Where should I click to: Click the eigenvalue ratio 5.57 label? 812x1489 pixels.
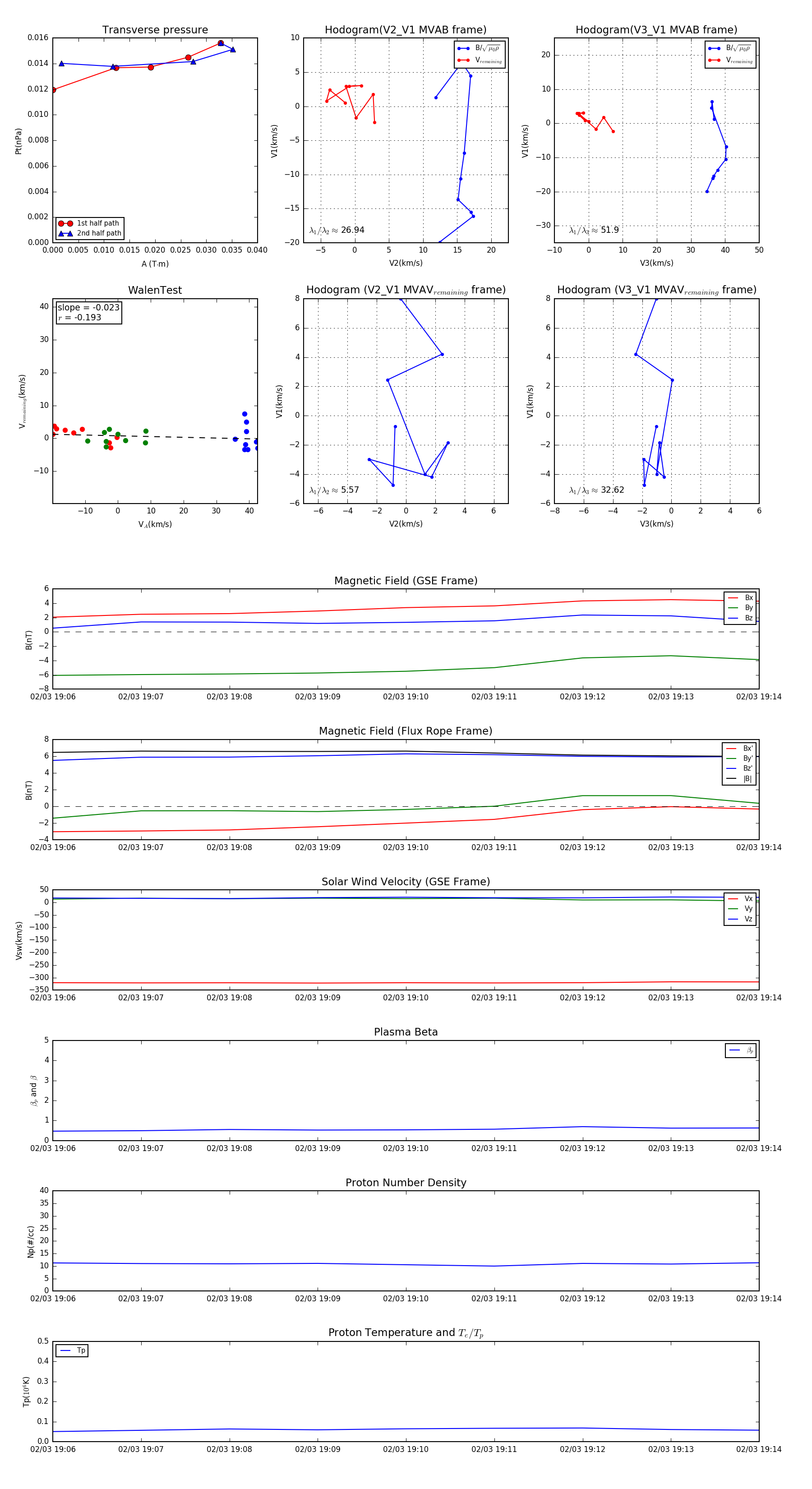click(334, 490)
